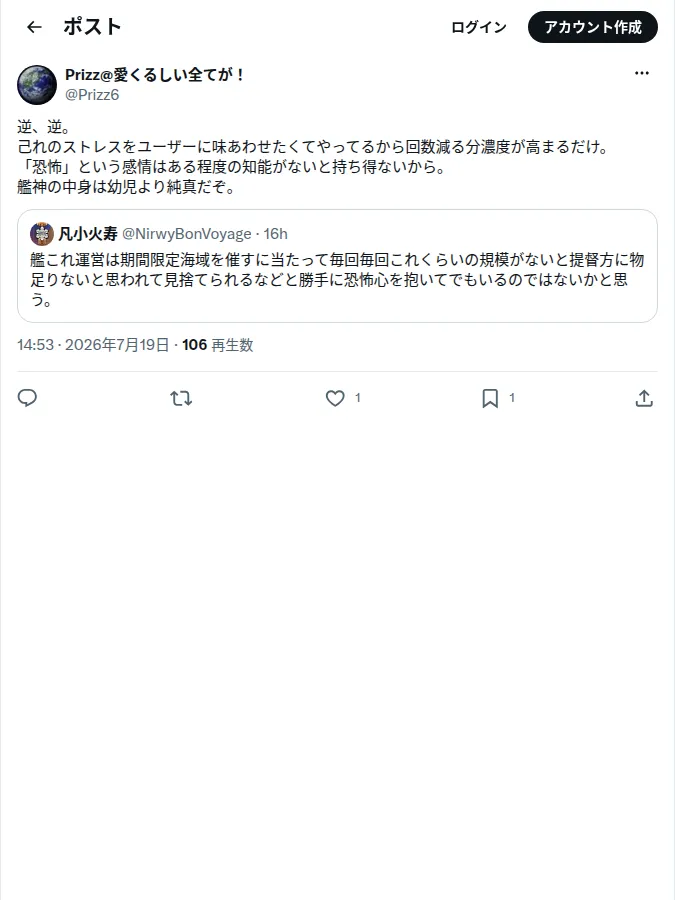Screen dimensions: 675x900
Task: Click the 14:53 · 2026年7月19日 timestamp
Action: tap(93, 345)
